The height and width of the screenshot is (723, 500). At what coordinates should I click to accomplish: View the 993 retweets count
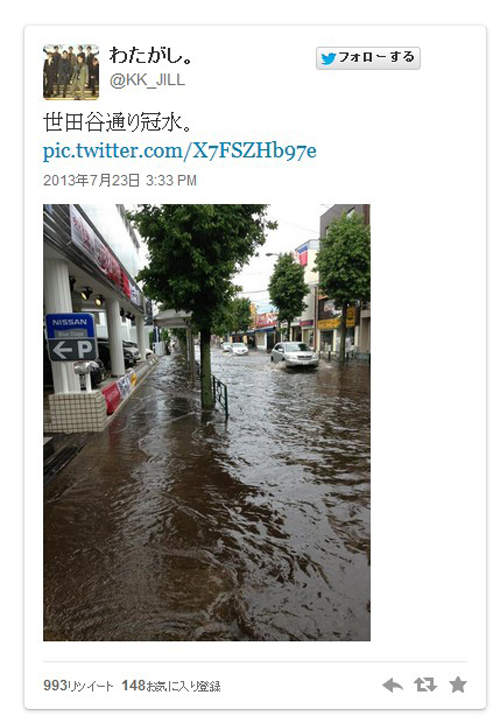78,685
